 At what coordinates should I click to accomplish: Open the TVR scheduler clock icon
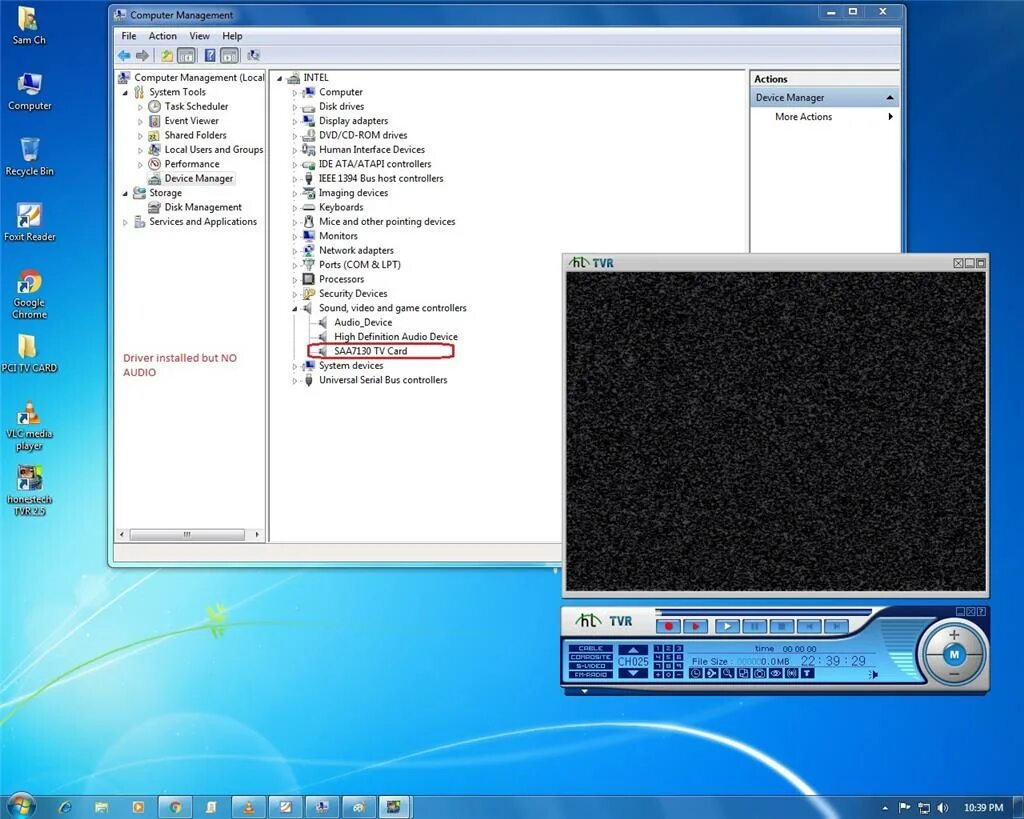(x=697, y=674)
